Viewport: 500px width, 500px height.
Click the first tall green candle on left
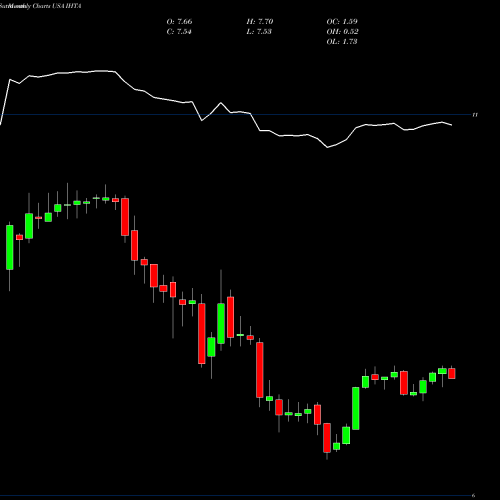click(10, 247)
